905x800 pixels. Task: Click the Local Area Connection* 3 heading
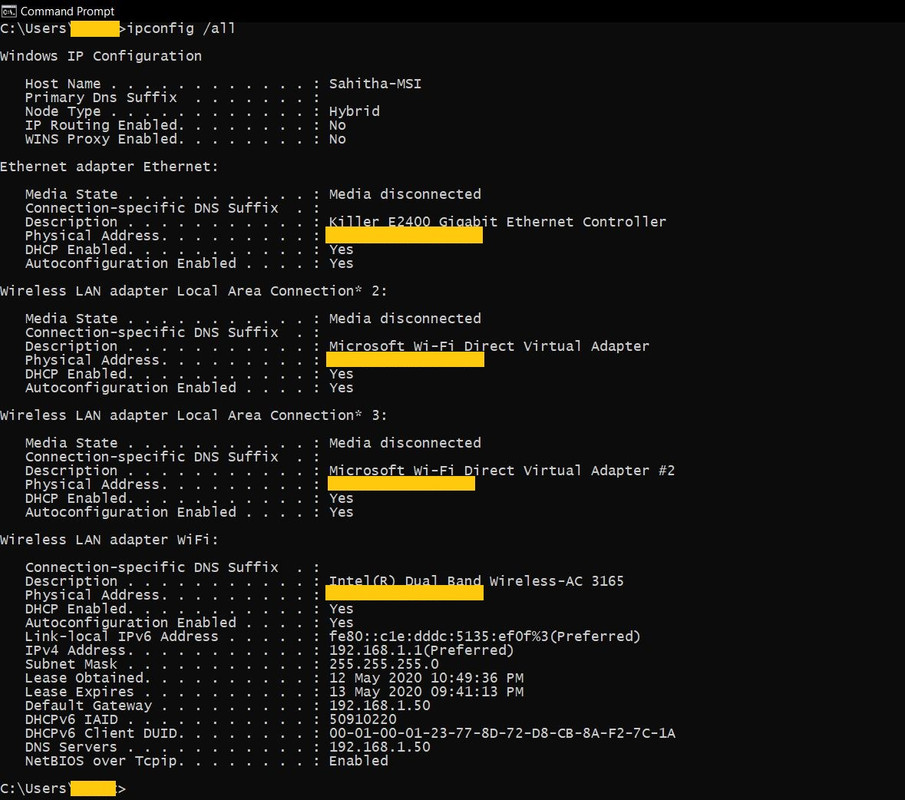click(193, 416)
